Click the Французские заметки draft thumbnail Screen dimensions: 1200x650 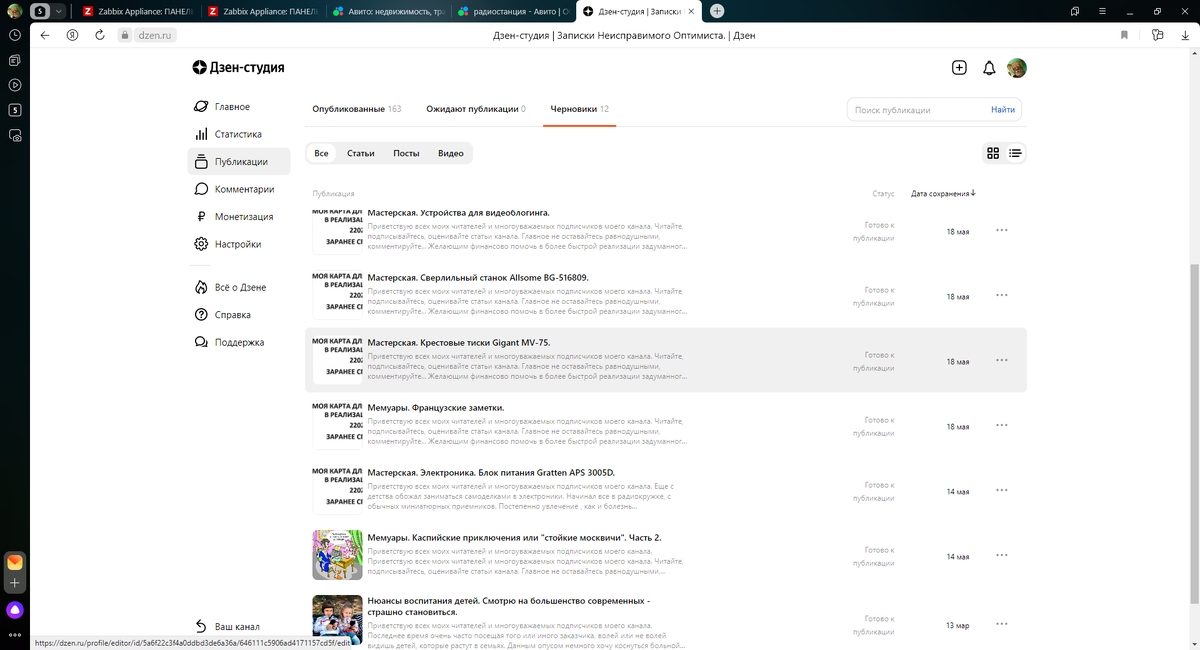click(337, 424)
